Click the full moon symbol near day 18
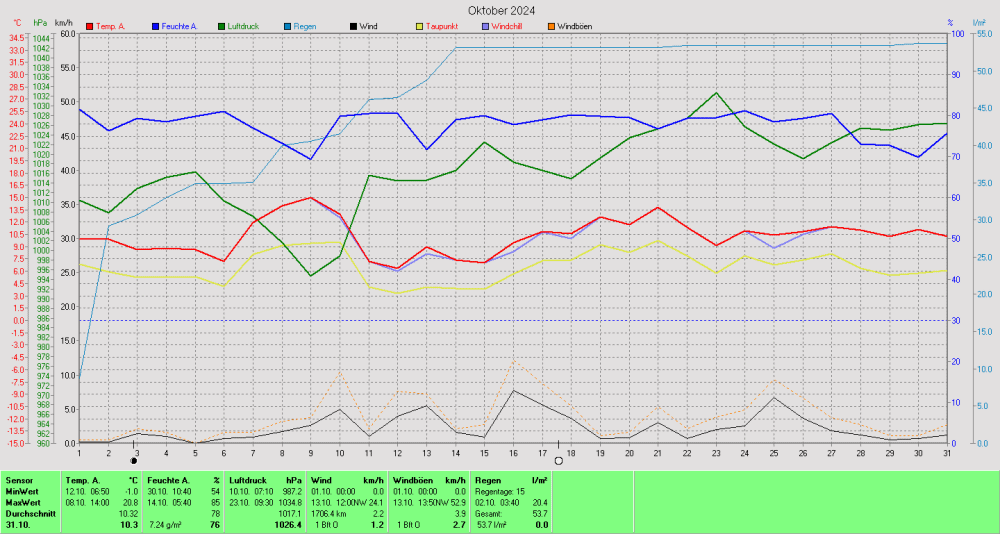The height and width of the screenshot is (534, 1000). click(558, 461)
